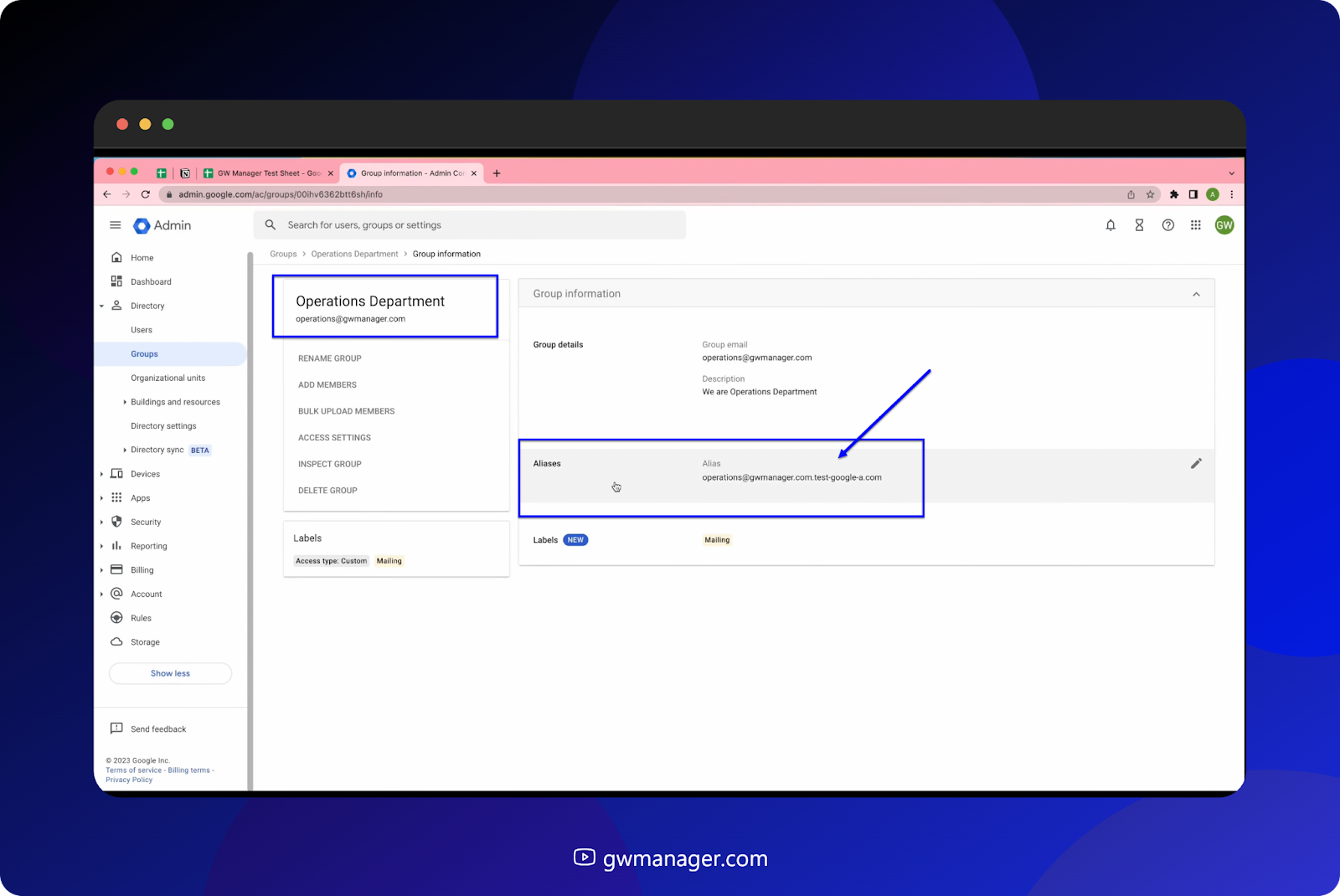Expand the Account section
The height and width of the screenshot is (896, 1340).
point(101,595)
